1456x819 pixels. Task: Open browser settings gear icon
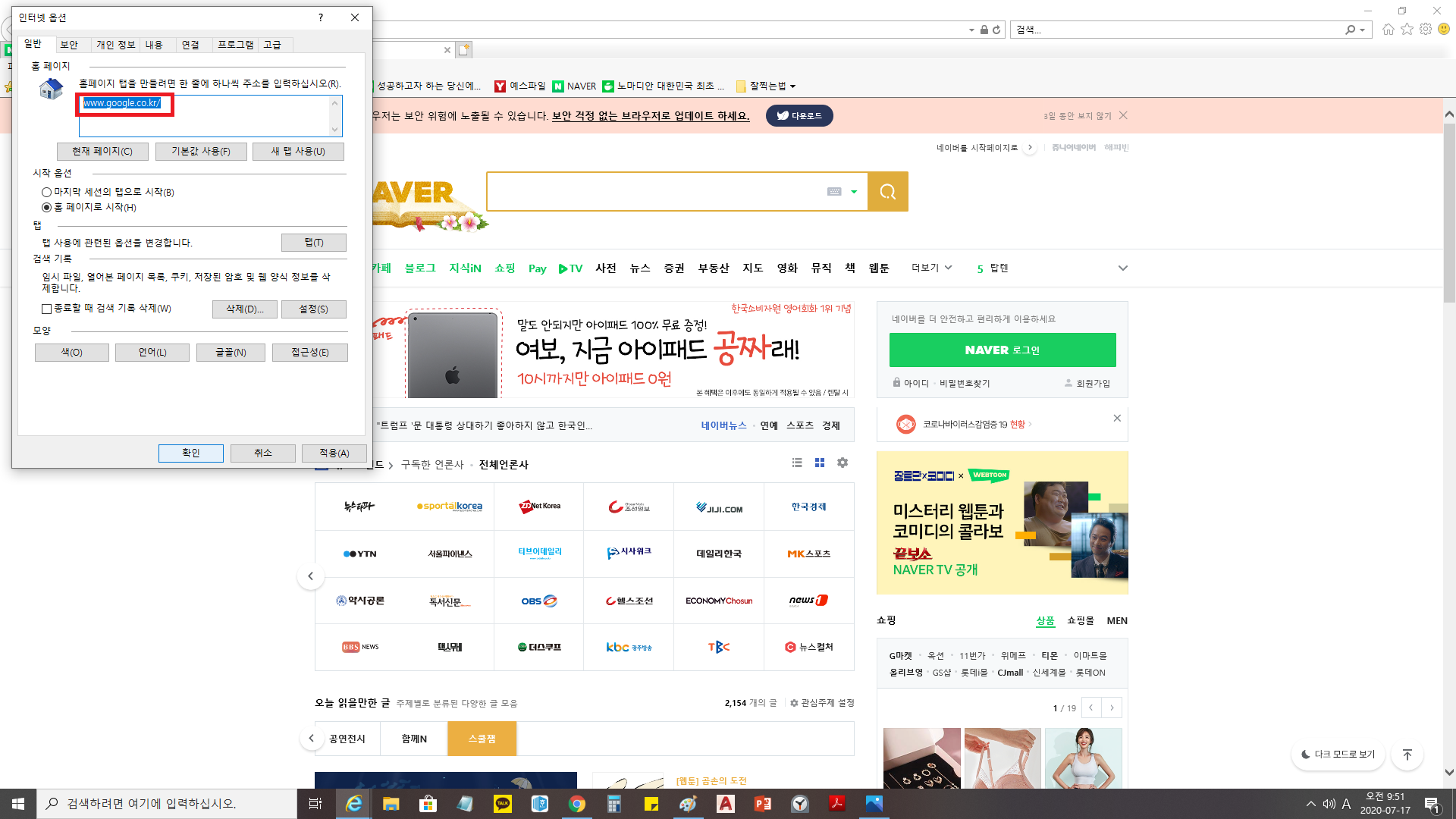(1426, 30)
